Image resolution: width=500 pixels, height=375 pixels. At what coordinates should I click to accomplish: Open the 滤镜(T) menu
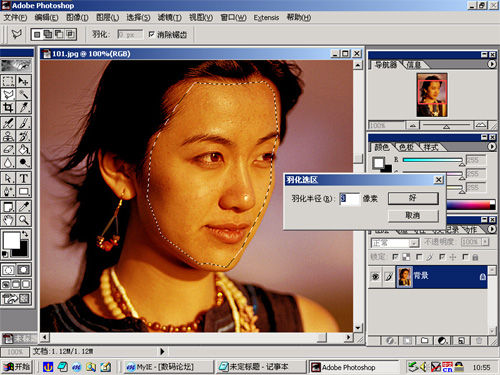click(x=170, y=17)
